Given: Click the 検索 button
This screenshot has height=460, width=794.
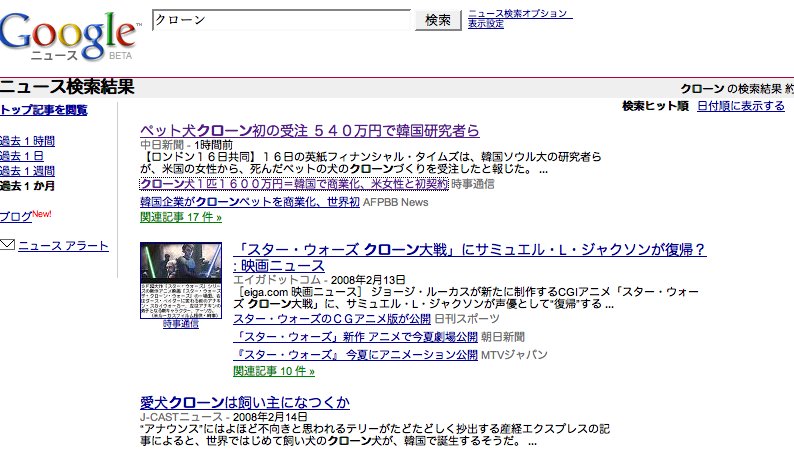Looking at the screenshot, I should point(438,20).
